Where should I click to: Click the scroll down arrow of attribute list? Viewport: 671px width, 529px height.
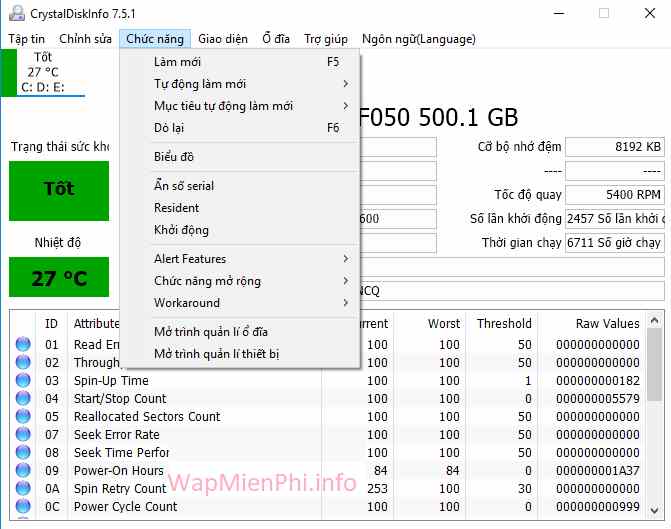tap(654, 510)
